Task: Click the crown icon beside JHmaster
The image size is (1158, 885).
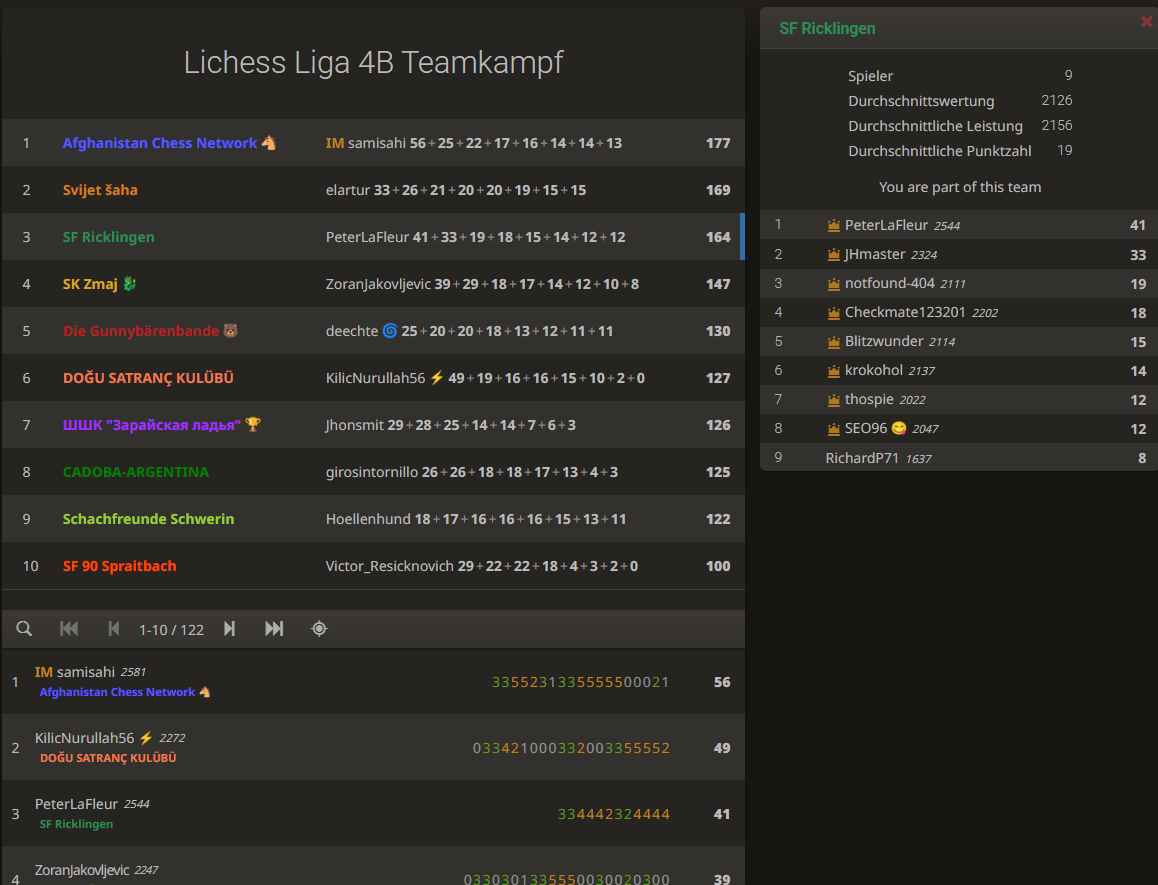Action: pyautogui.click(x=834, y=255)
